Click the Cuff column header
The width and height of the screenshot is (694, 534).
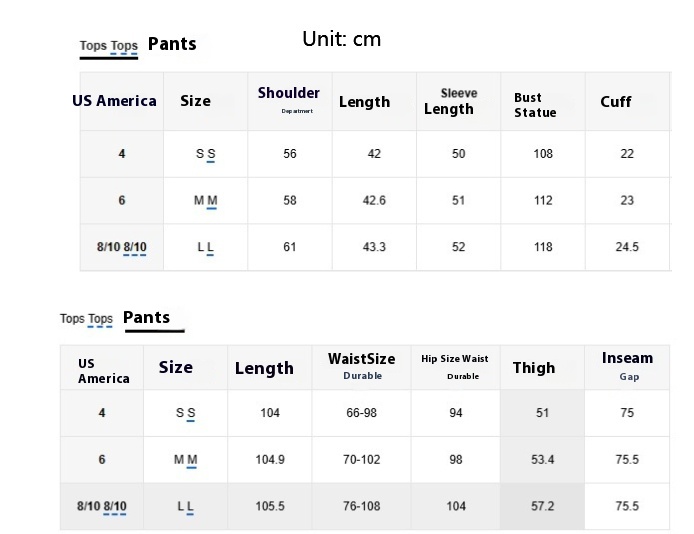pos(615,102)
